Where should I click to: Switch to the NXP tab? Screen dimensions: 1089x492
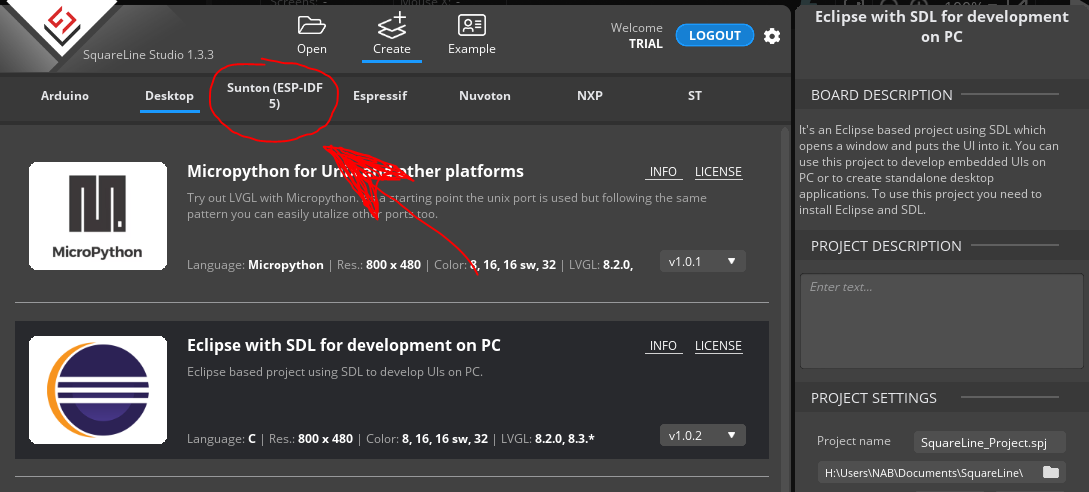tap(590, 96)
